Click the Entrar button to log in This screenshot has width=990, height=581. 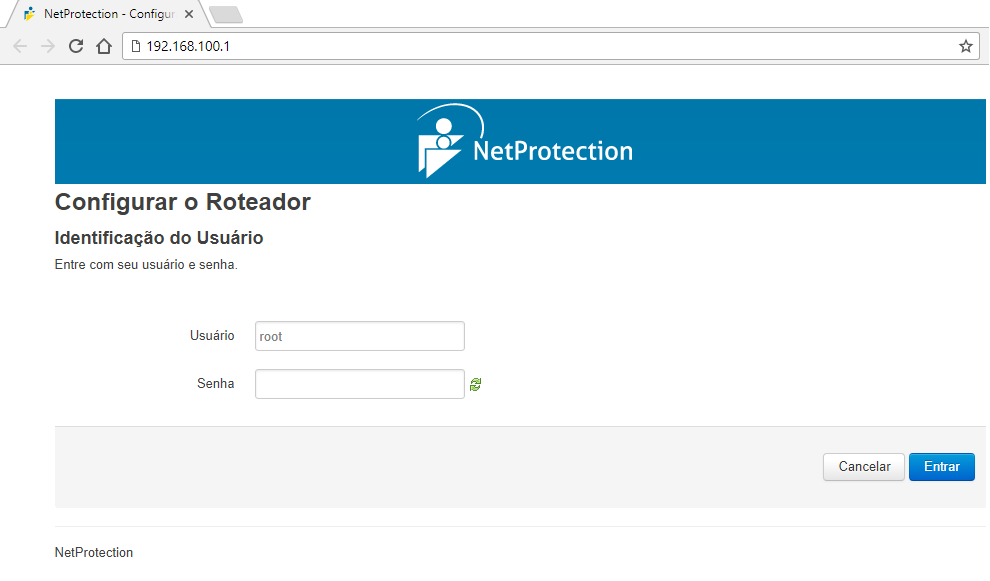pos(942,467)
